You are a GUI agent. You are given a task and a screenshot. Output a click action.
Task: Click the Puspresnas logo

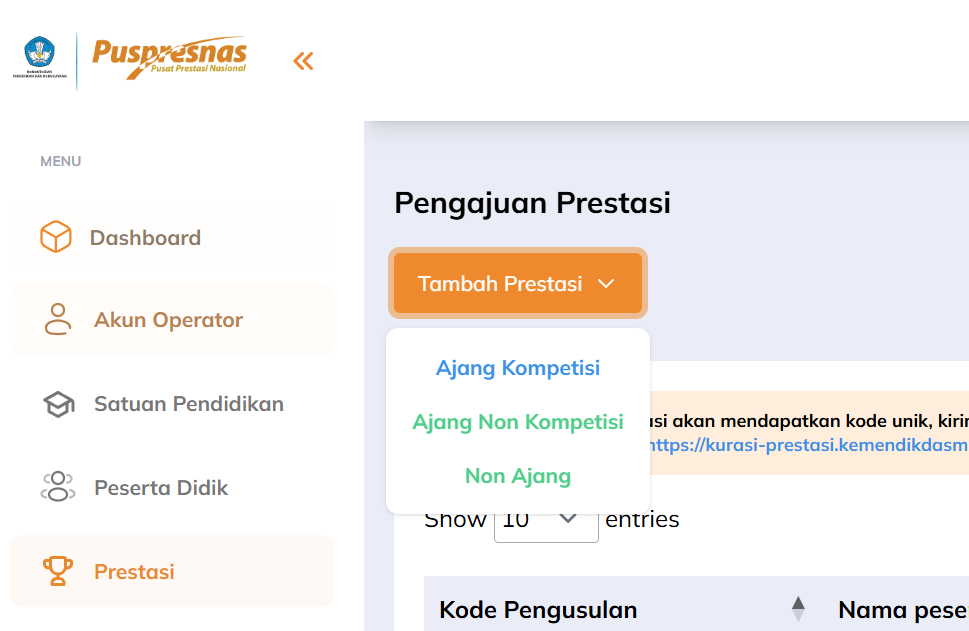tap(170, 59)
